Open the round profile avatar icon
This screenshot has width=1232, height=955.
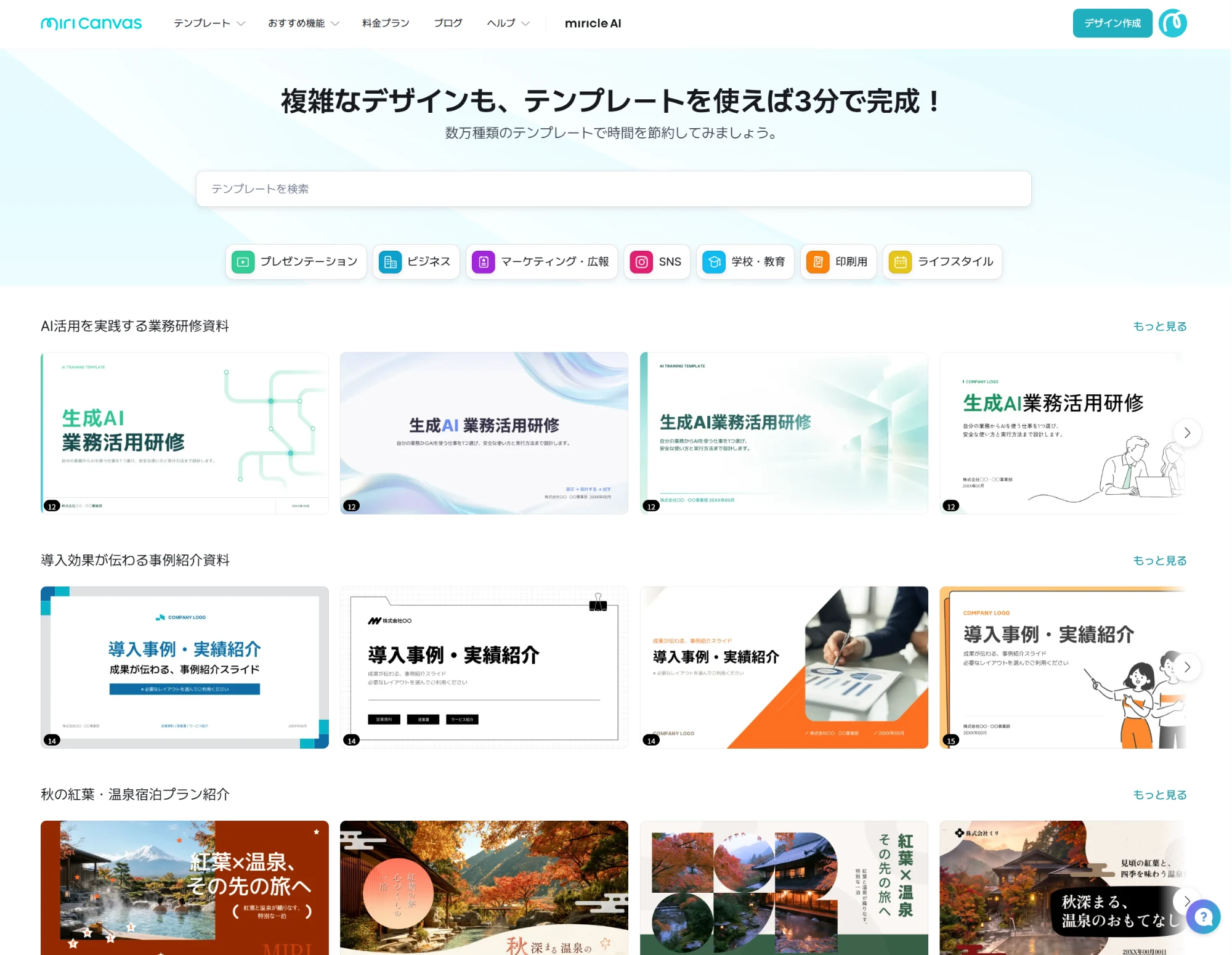coord(1172,23)
